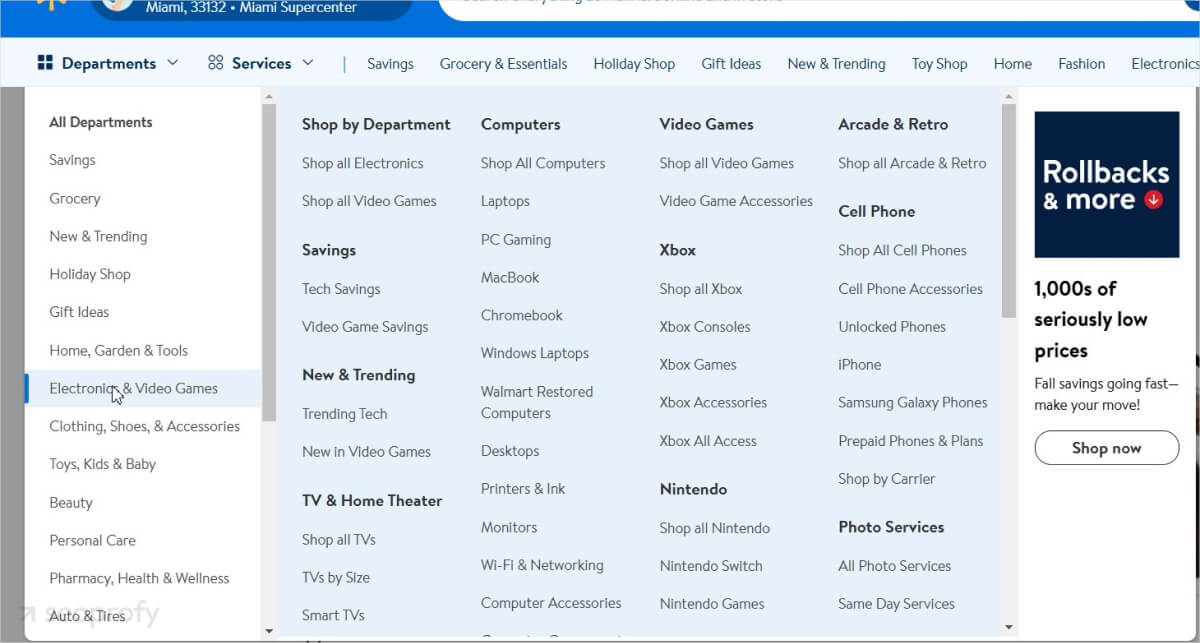
Task: Open Toy Shop in the top nav
Action: pos(939,64)
